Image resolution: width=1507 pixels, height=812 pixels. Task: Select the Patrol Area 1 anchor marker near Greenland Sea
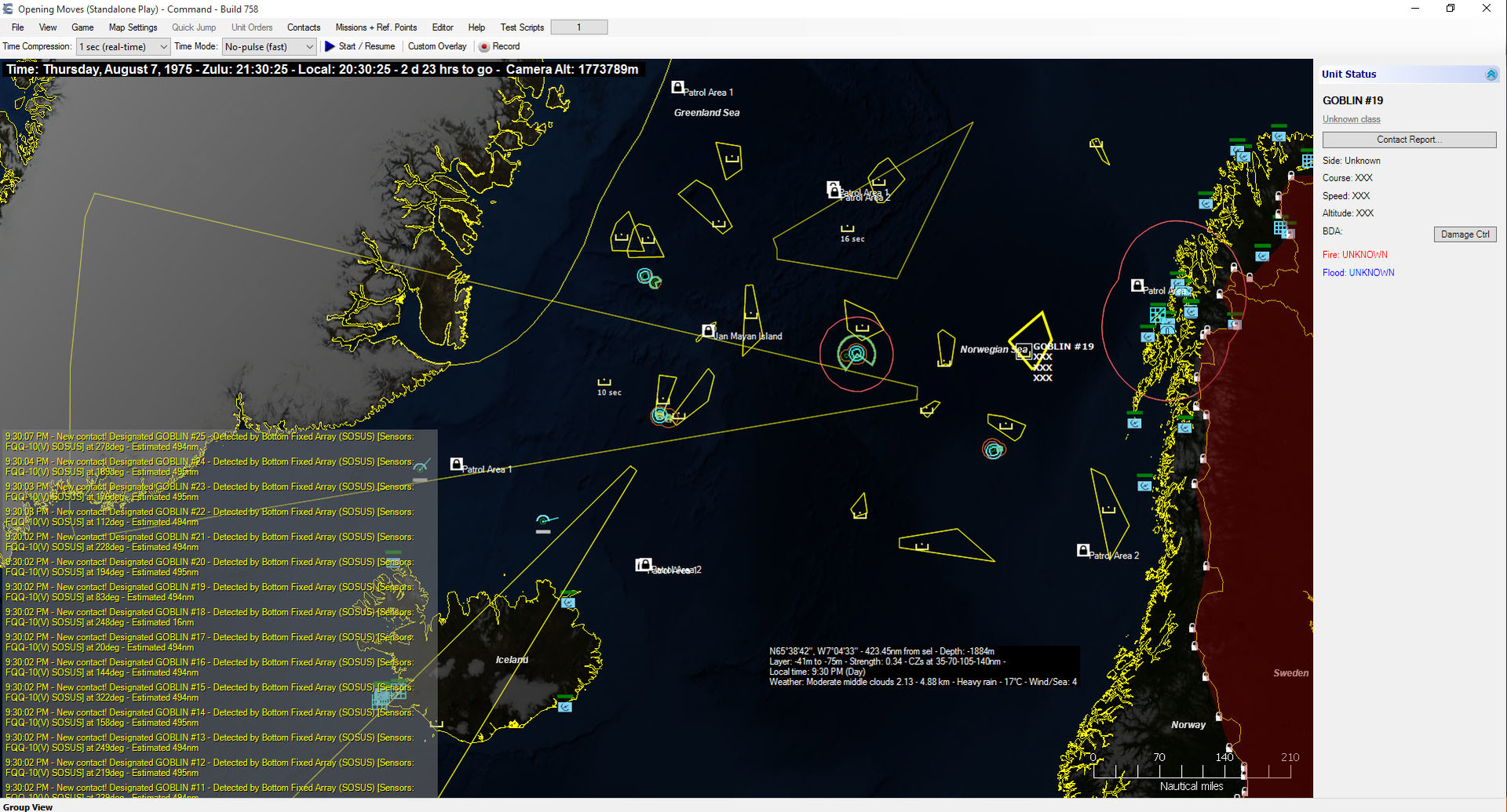point(678,86)
